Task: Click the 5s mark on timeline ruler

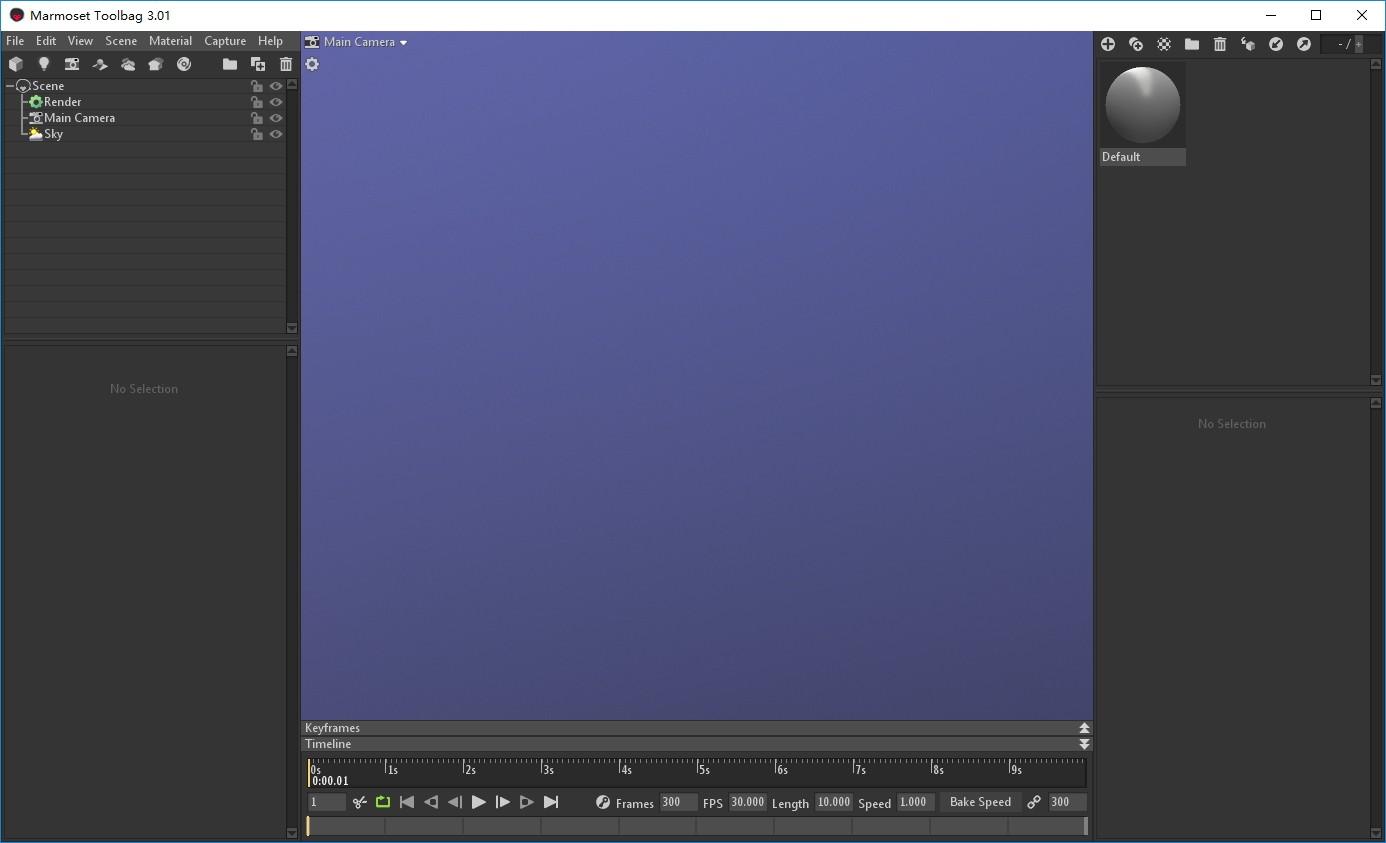Action: pos(703,770)
